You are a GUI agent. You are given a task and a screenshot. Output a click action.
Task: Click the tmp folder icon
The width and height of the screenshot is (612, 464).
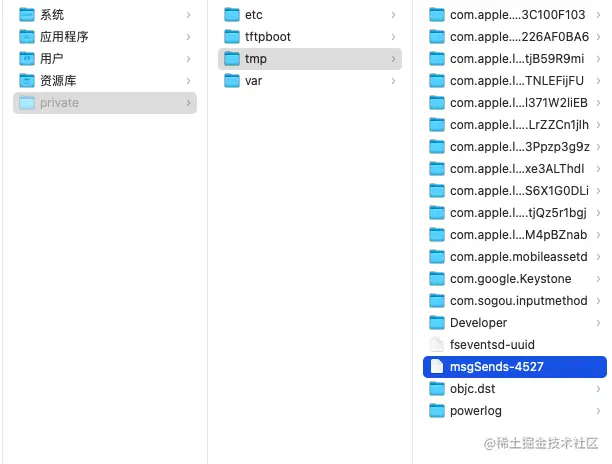232,59
